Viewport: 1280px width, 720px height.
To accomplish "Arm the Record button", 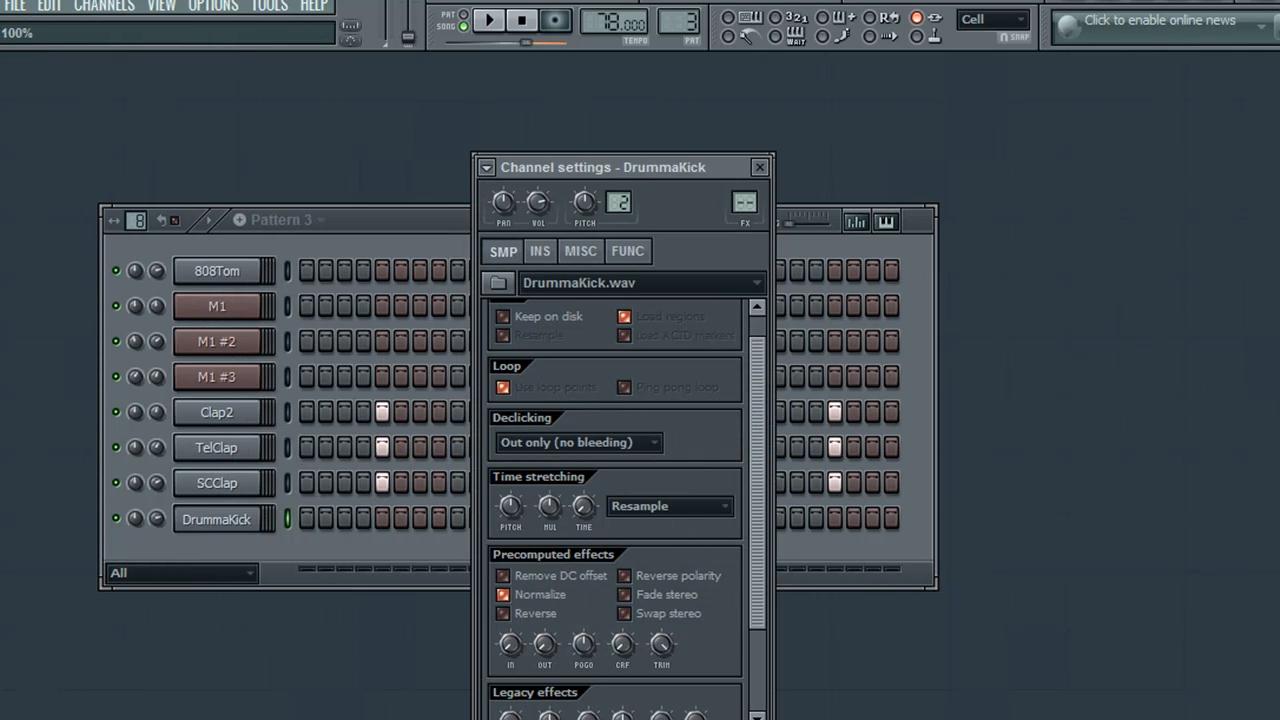I will tap(555, 20).
